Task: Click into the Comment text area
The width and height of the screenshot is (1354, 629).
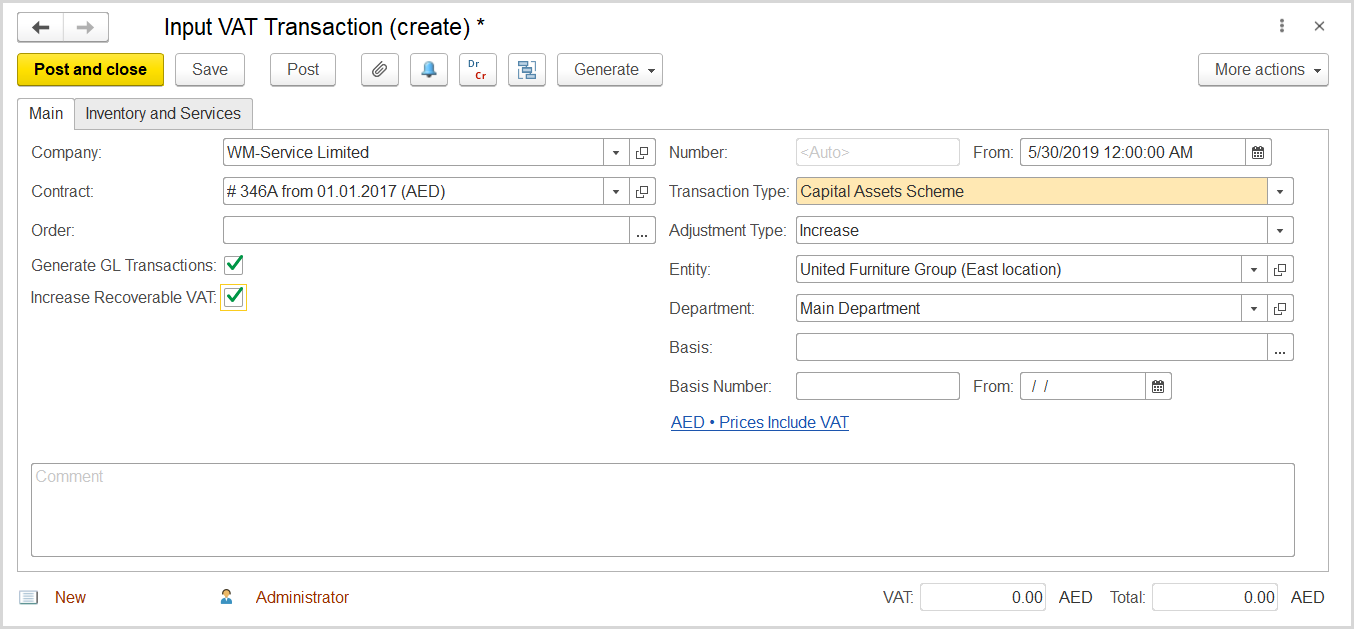Action: click(x=663, y=510)
